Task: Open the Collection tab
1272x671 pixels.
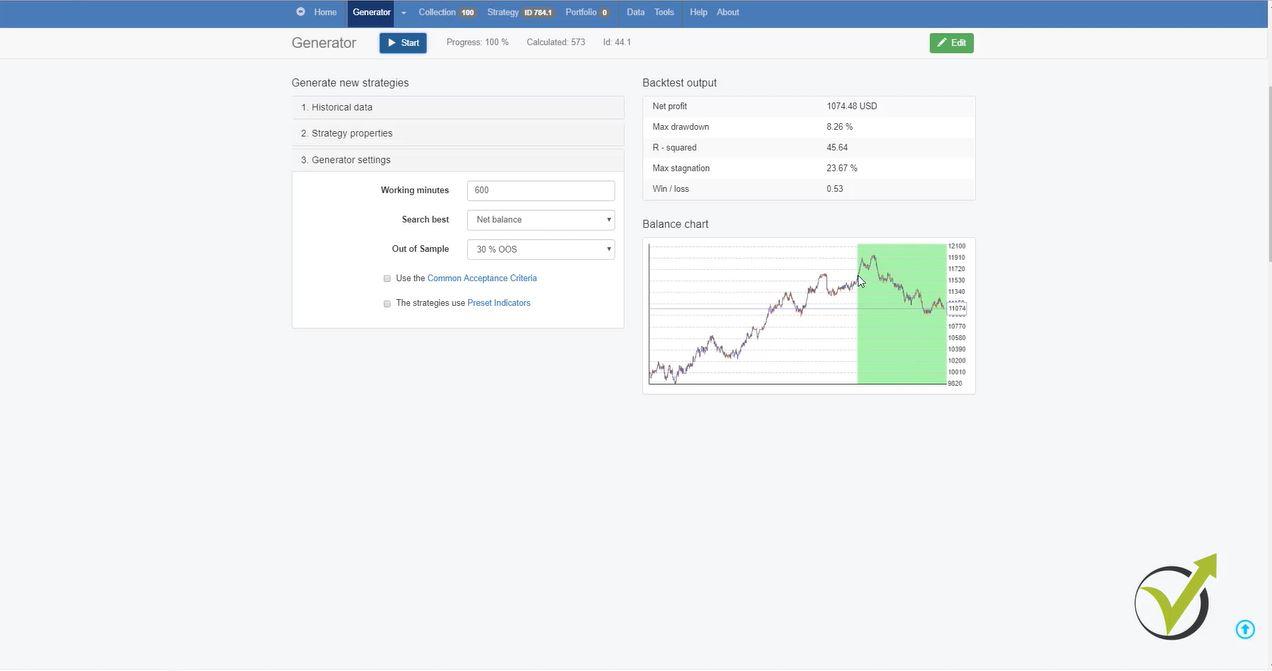Action: [446, 13]
